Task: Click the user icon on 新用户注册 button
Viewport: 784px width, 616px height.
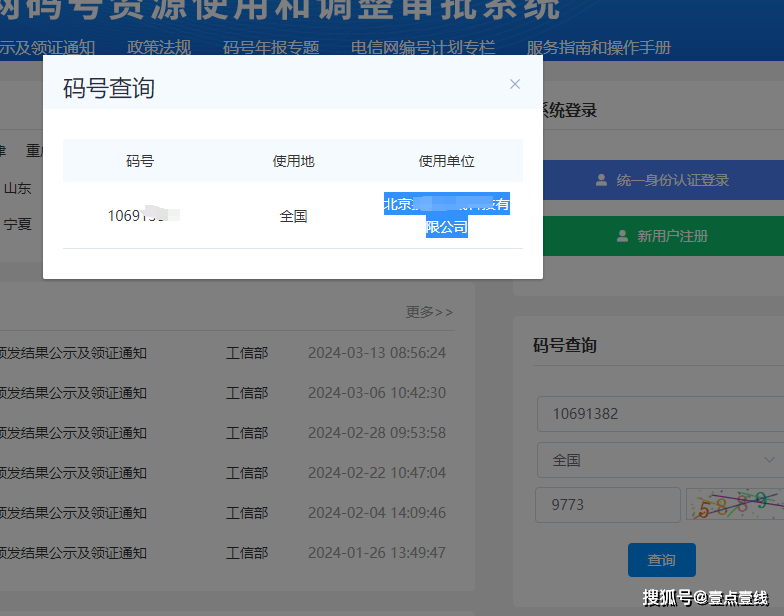Action: pyautogui.click(x=622, y=236)
